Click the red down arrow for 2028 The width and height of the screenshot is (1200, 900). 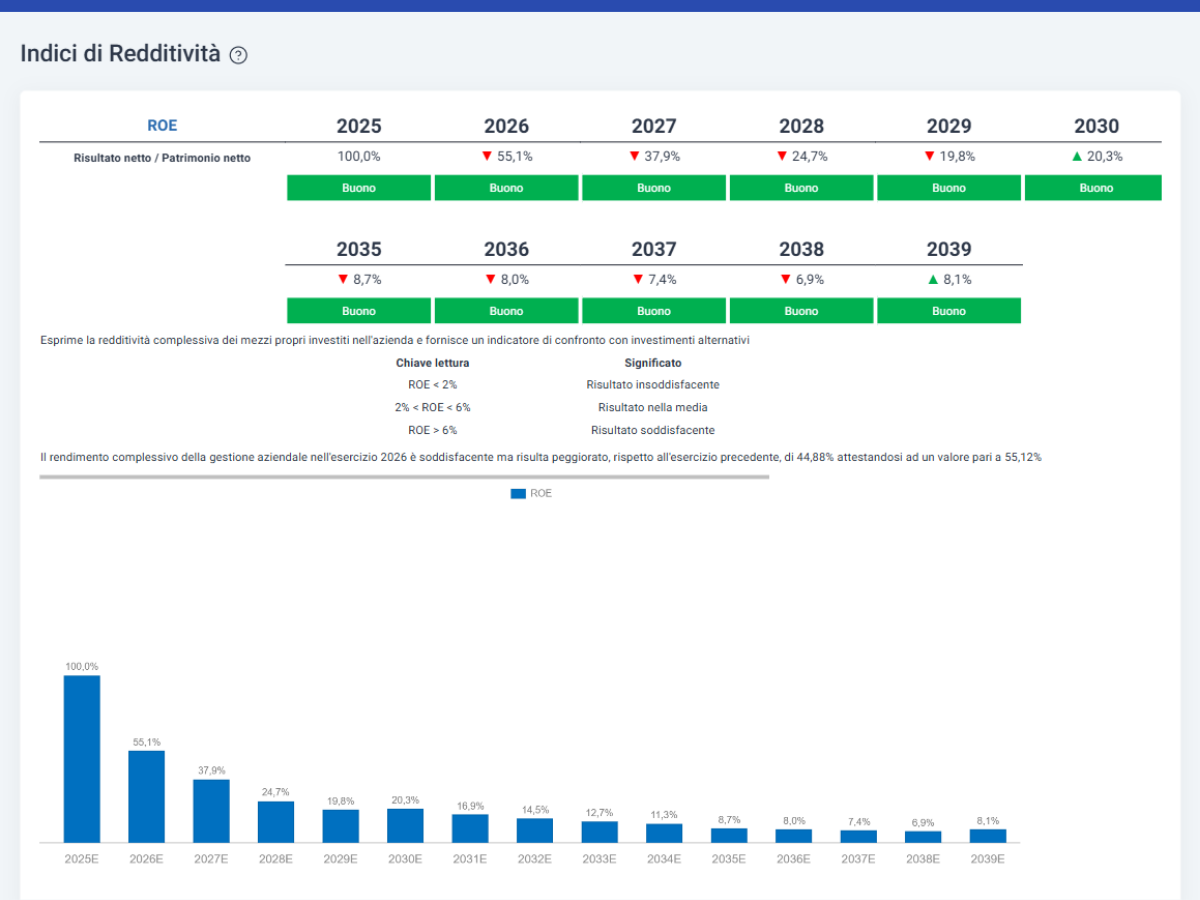tap(782, 156)
